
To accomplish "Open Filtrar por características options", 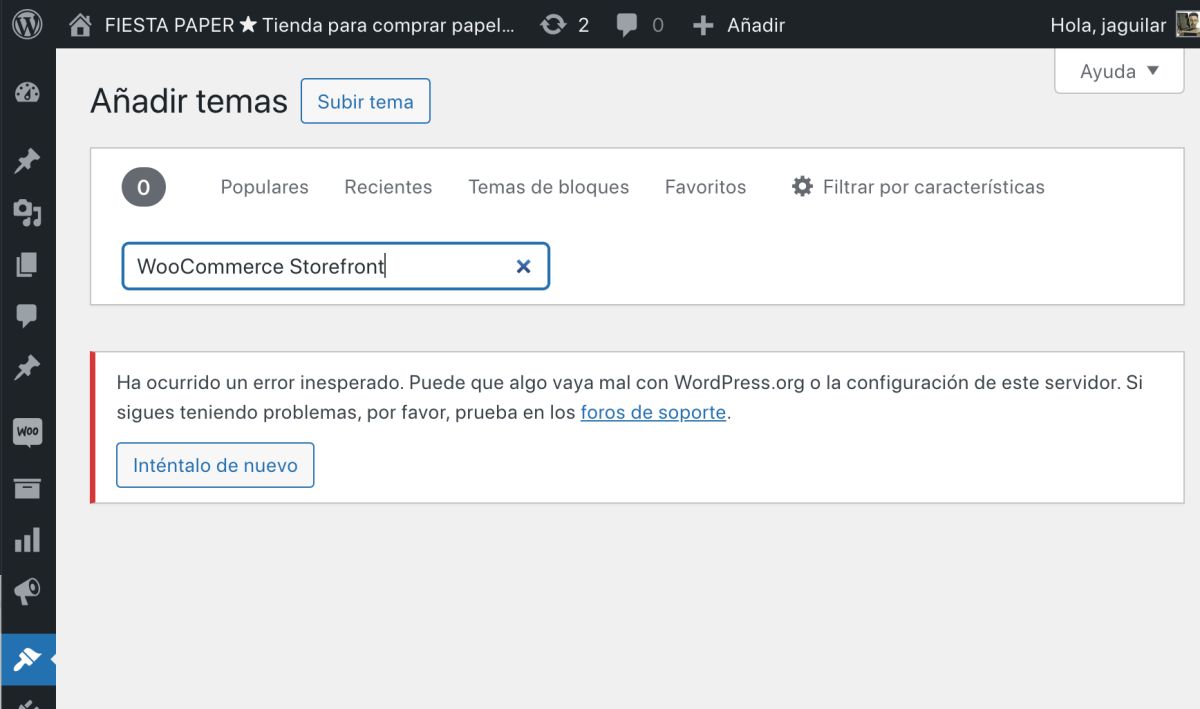I will point(920,186).
